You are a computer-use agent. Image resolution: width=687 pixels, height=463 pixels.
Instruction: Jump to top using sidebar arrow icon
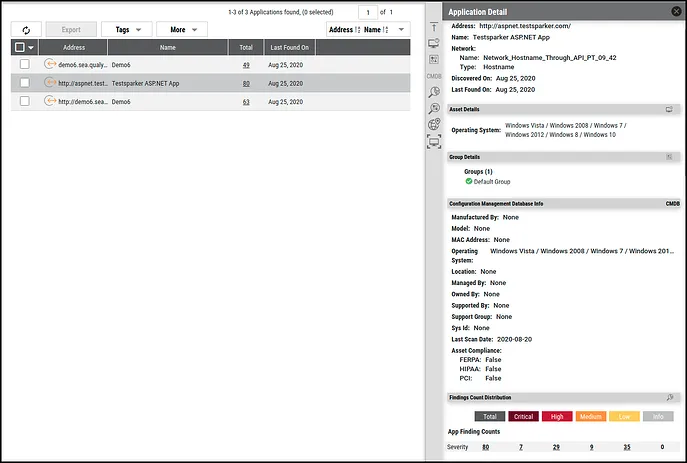pyautogui.click(x=434, y=27)
